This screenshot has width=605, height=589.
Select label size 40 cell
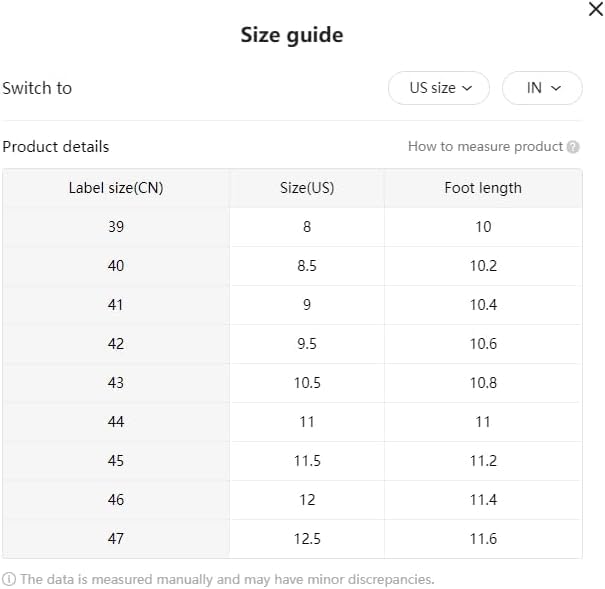coord(116,266)
